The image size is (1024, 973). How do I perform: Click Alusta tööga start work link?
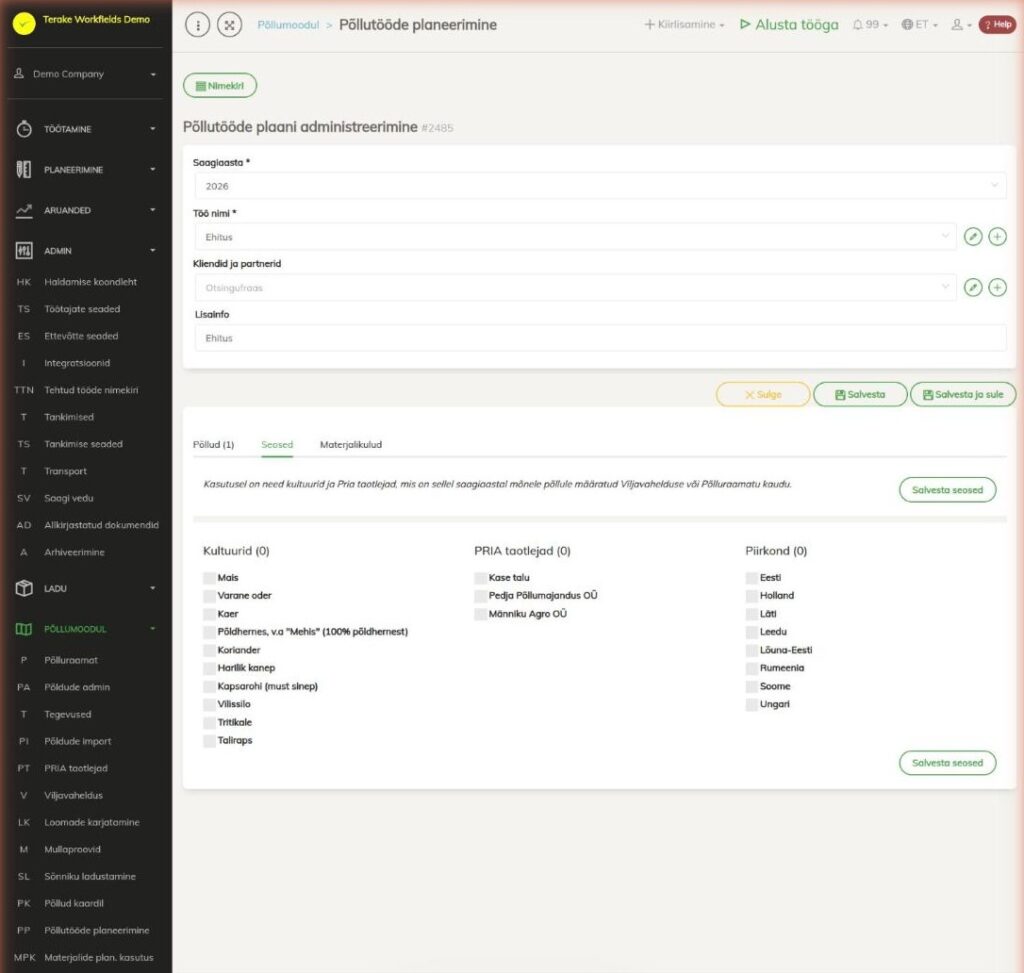[789, 25]
